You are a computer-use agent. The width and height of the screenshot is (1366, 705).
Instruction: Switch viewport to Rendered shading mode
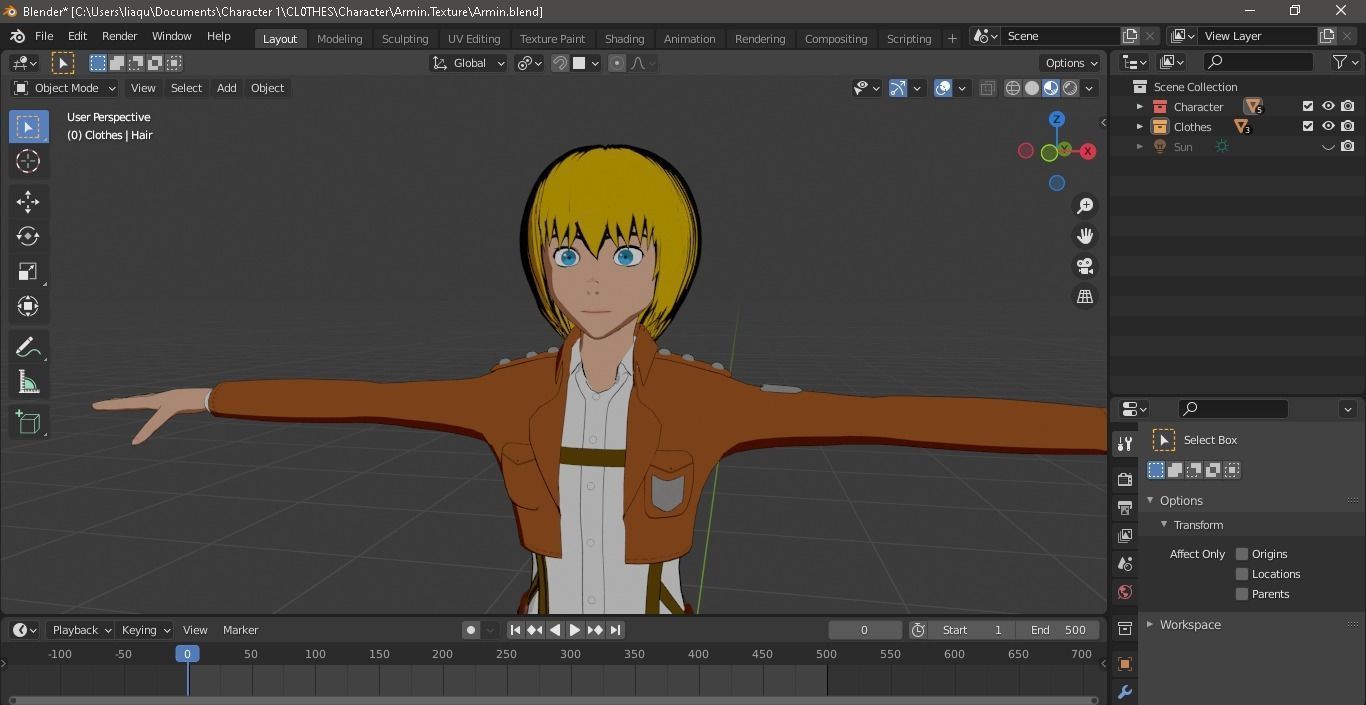pyautogui.click(x=1069, y=88)
